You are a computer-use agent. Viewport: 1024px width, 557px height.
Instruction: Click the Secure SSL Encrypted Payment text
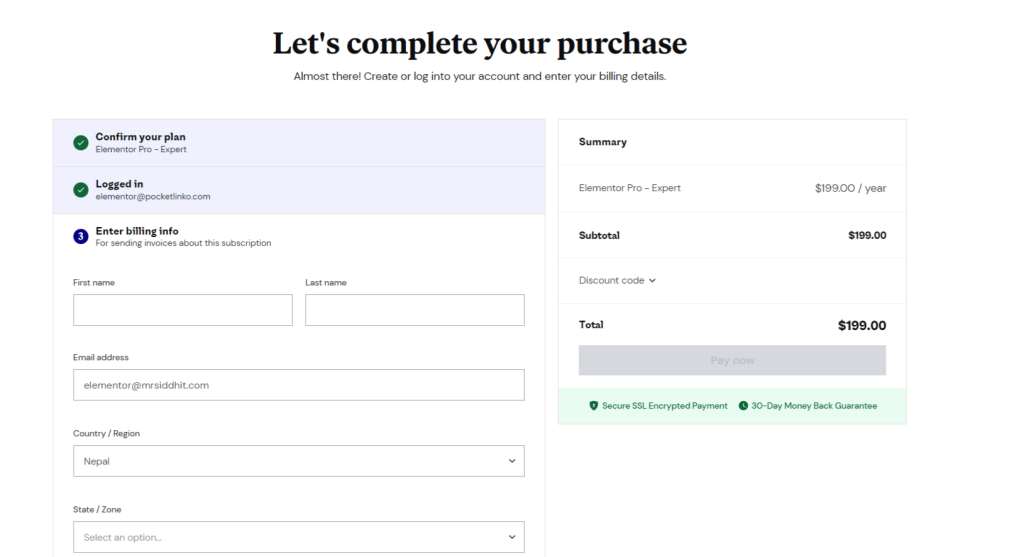point(664,406)
